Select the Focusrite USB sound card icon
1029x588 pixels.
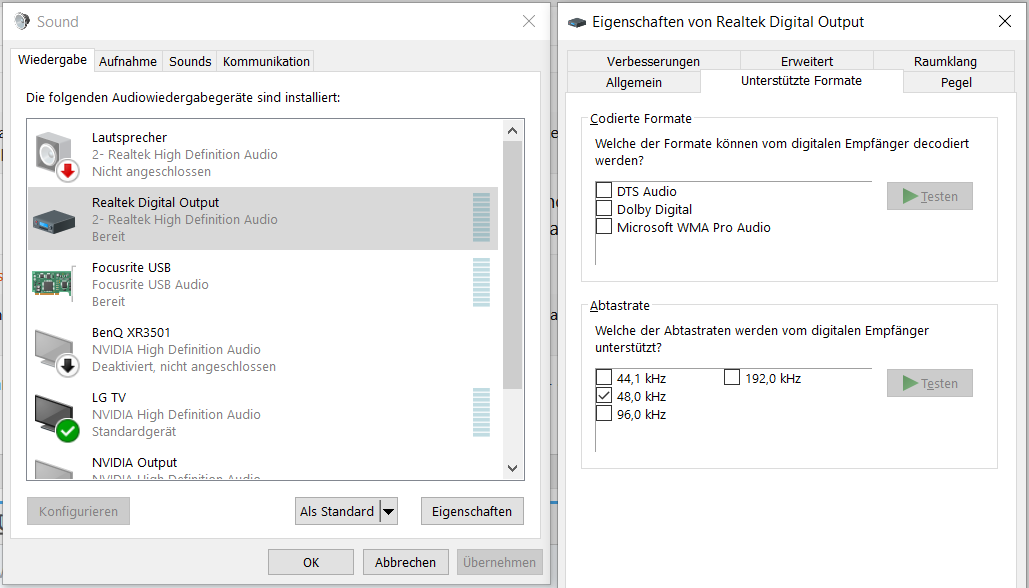pyautogui.click(x=53, y=283)
